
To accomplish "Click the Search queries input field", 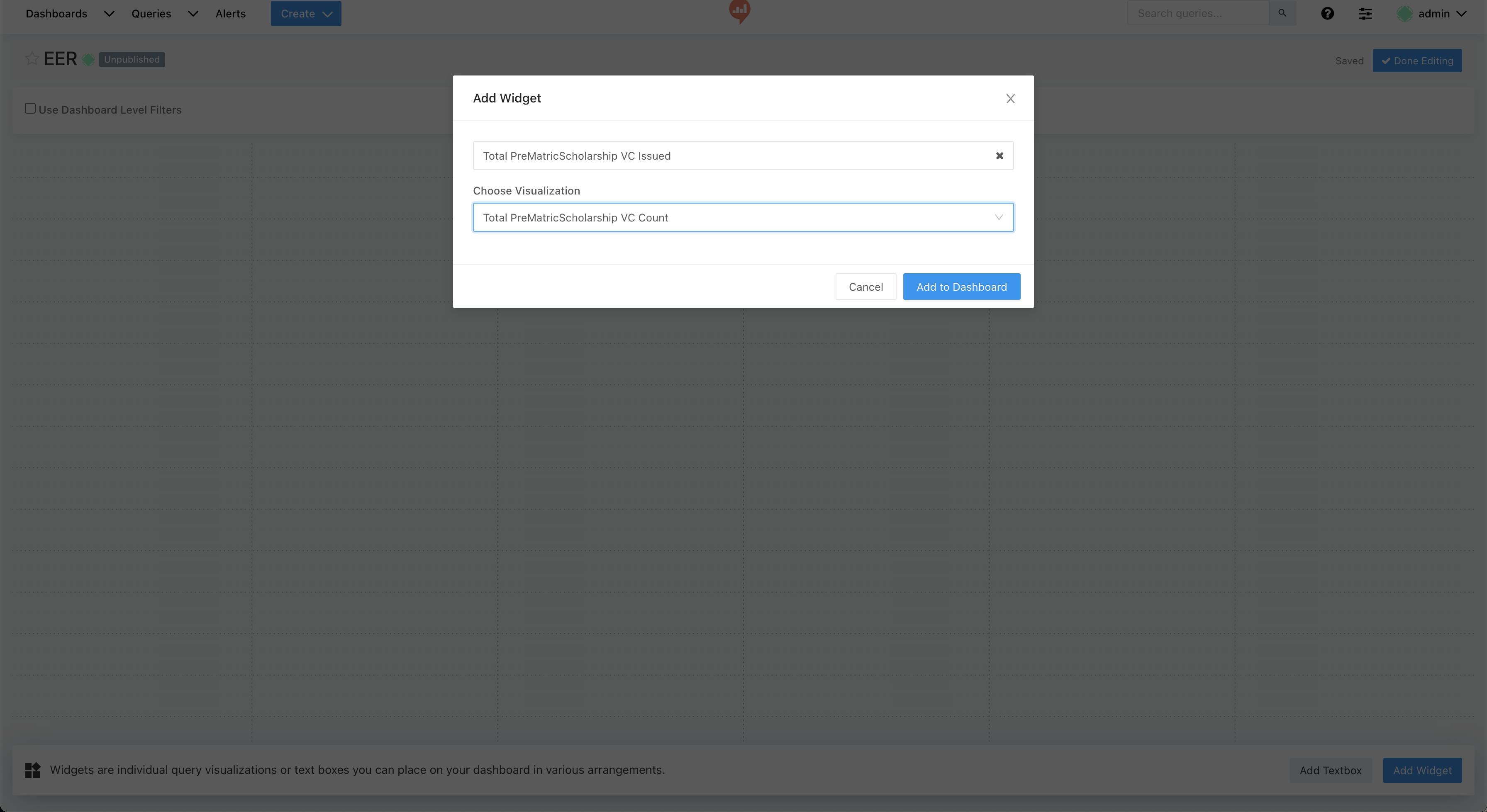I will coord(1198,13).
